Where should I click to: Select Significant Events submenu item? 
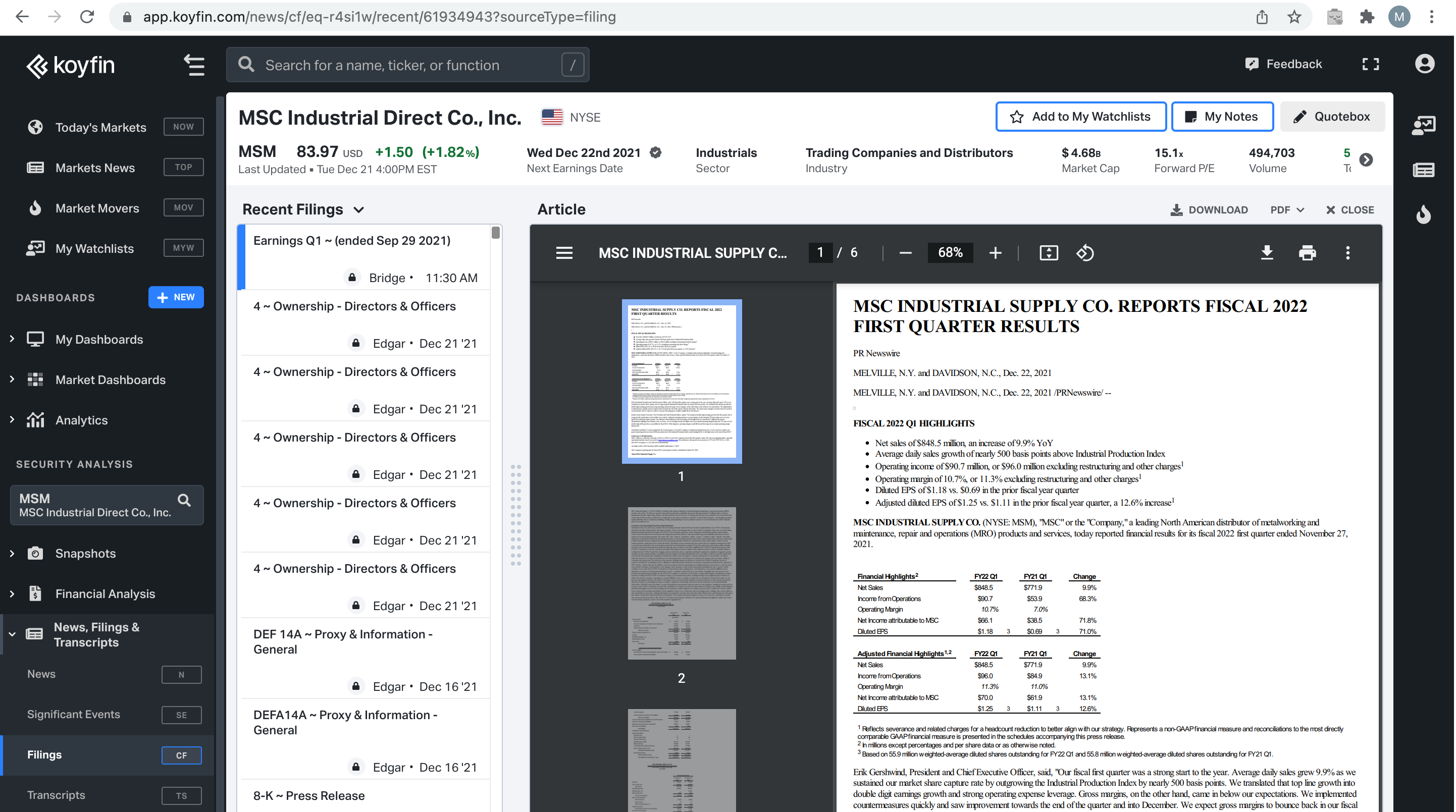click(108, 714)
